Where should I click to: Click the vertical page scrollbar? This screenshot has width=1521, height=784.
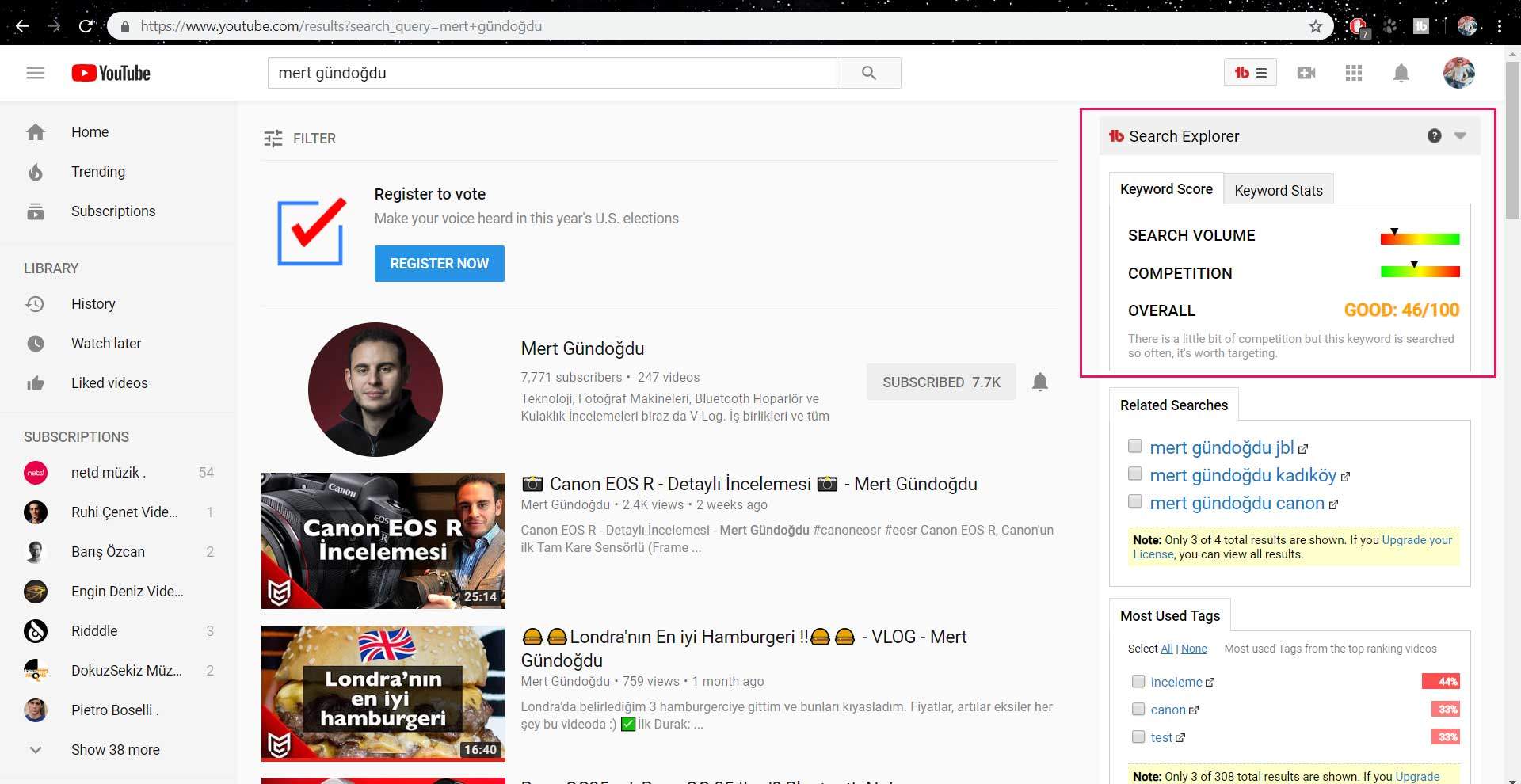[x=1512, y=141]
